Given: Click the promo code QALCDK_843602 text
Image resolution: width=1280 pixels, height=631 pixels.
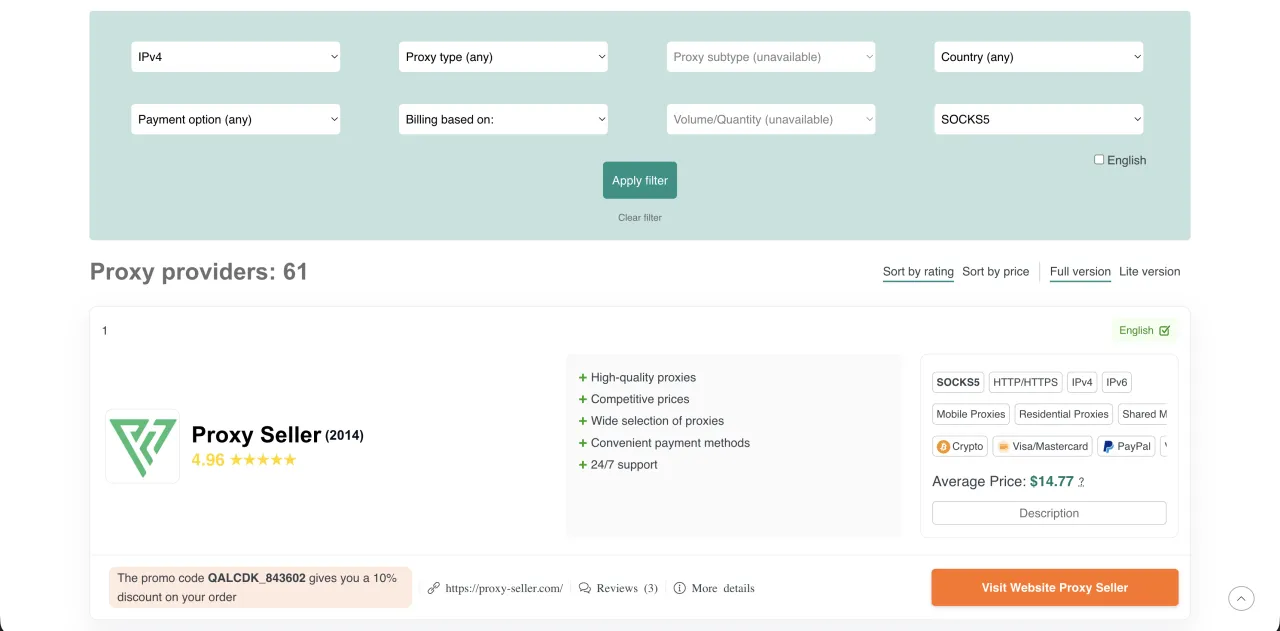Looking at the screenshot, I should click(x=256, y=578).
